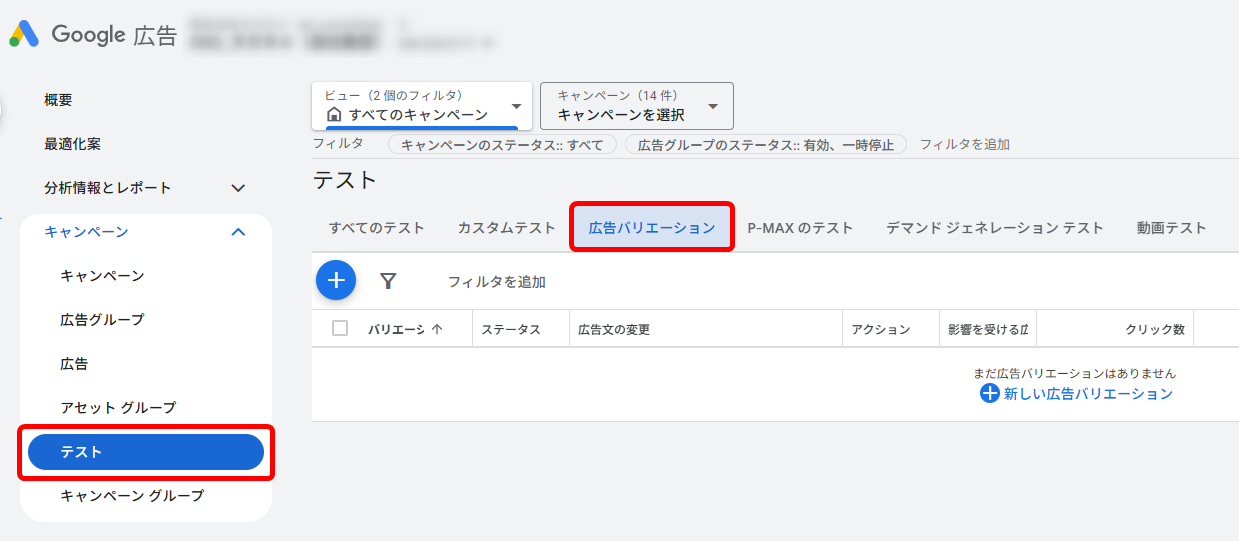The image size is (1239, 541).
Task: Click the blue plus create button
Action: [336, 281]
